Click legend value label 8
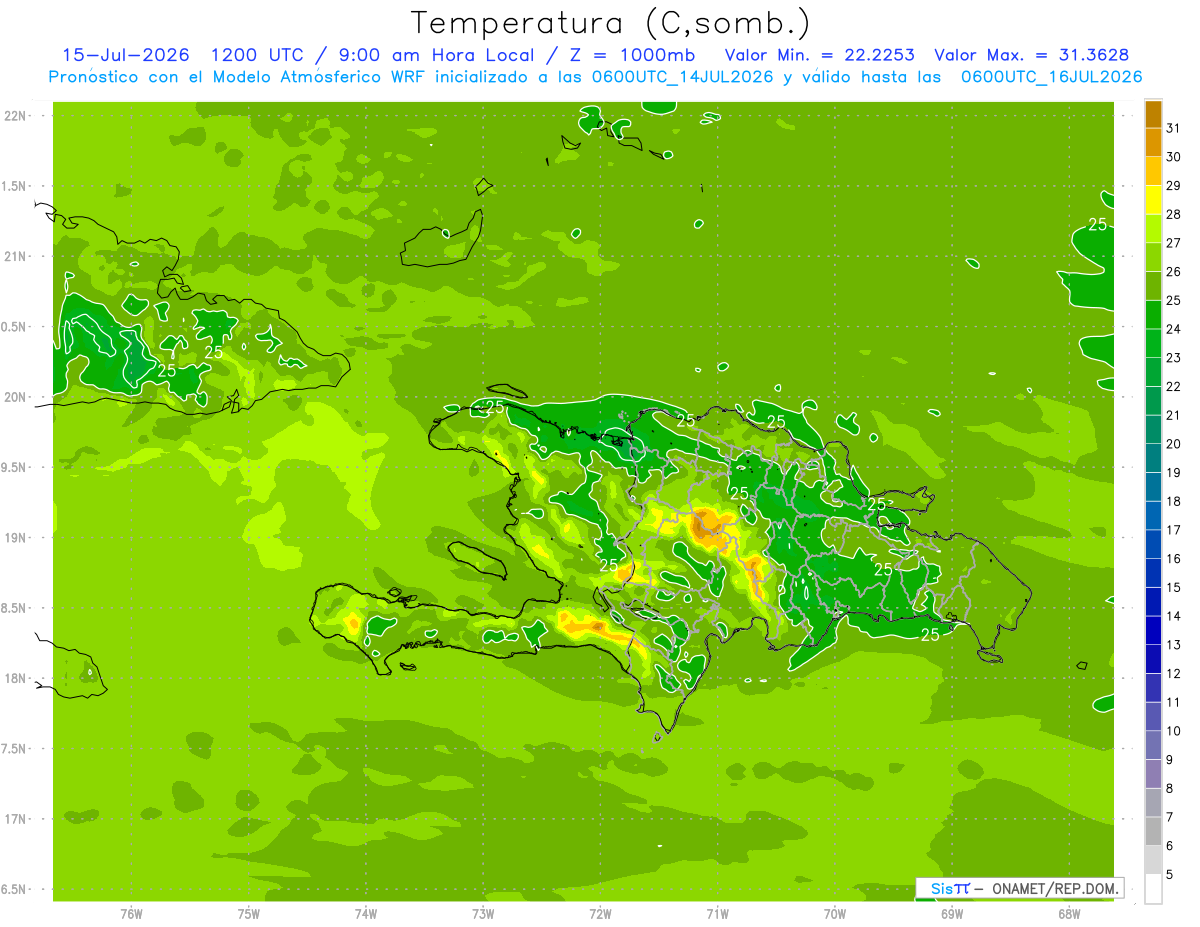This screenshot has width=1200, height=927. (x=1170, y=788)
